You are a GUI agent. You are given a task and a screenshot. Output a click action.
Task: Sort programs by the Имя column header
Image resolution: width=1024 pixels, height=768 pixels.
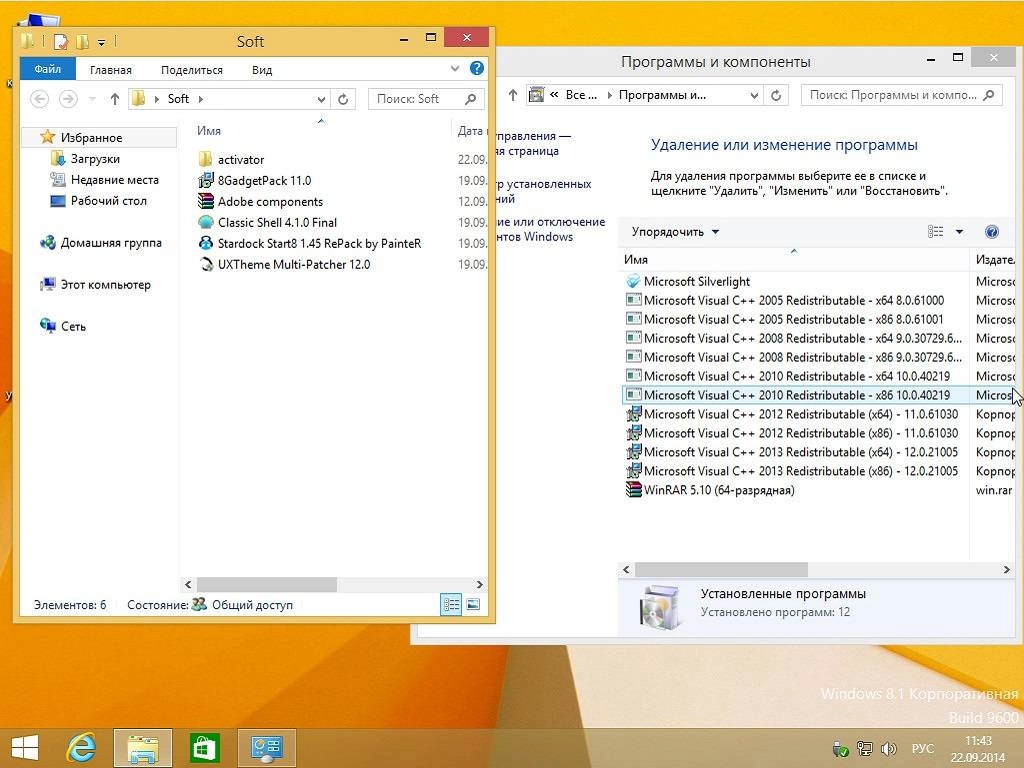pyautogui.click(x=635, y=259)
